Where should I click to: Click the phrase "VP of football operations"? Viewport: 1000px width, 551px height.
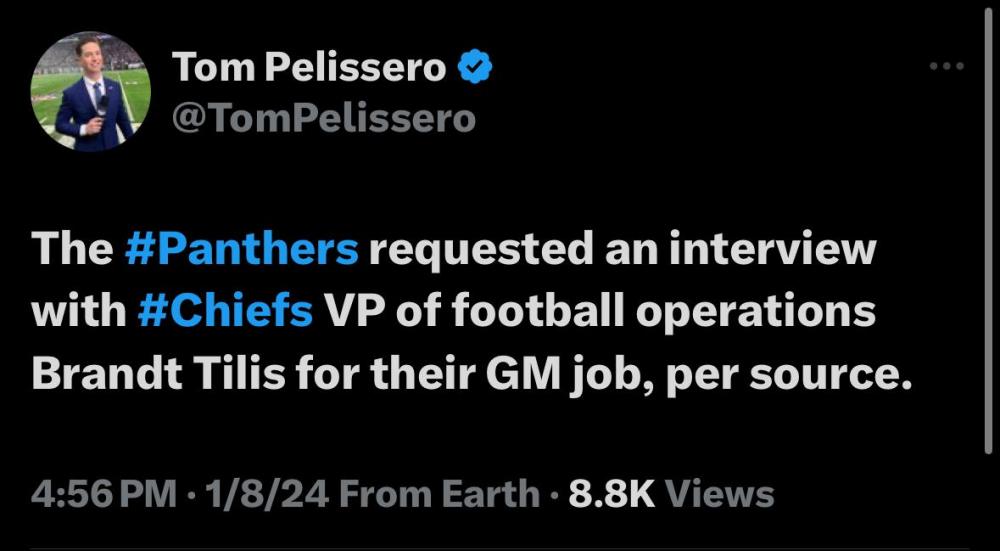[x=599, y=311]
